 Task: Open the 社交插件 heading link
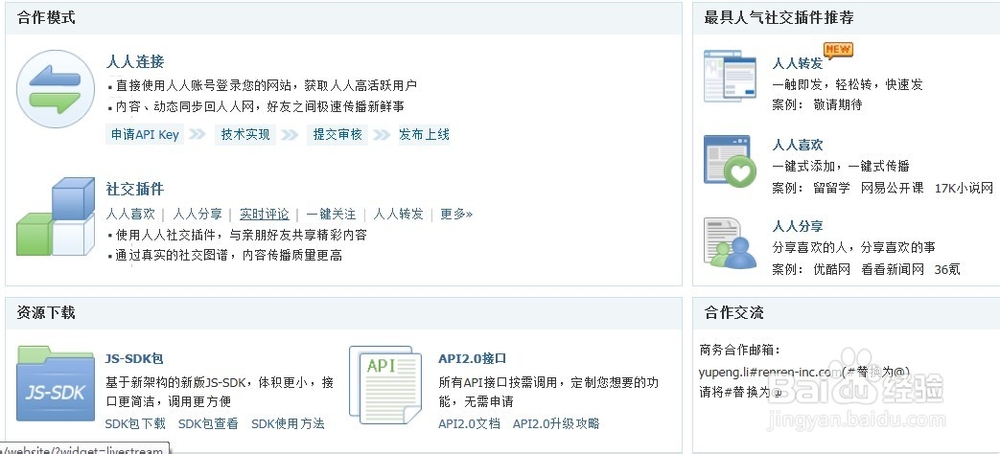[135, 189]
